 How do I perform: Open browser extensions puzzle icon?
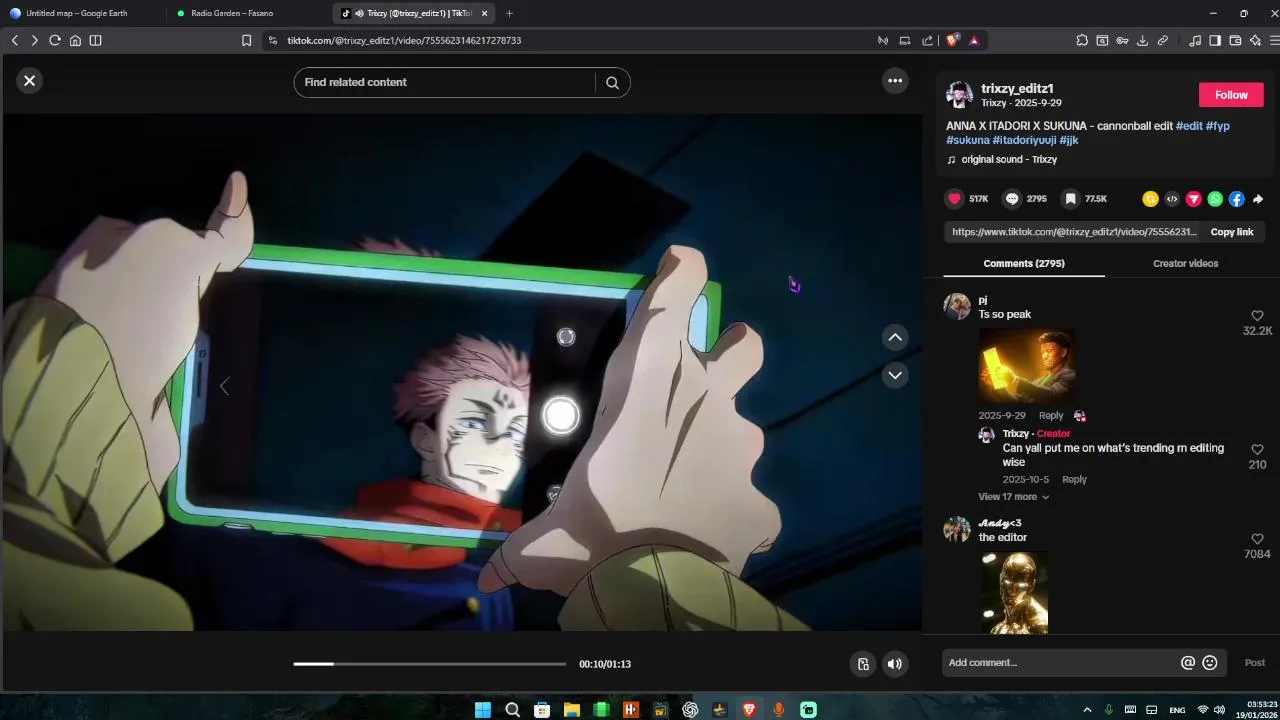[1082, 40]
